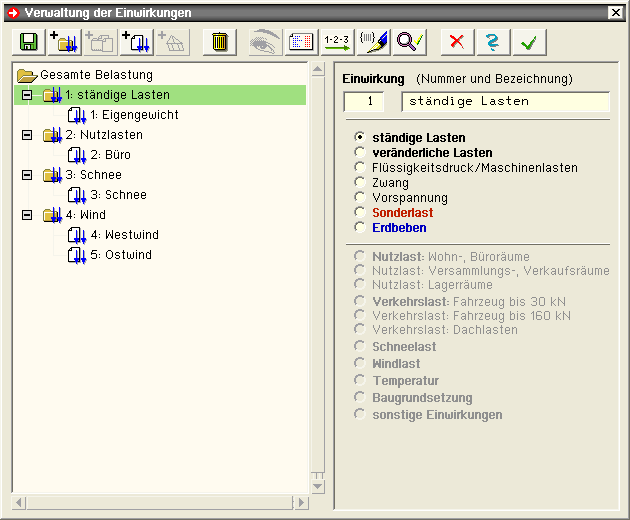Collapse the 3: Schnee tree branch
630x520 pixels.
tap(27, 175)
